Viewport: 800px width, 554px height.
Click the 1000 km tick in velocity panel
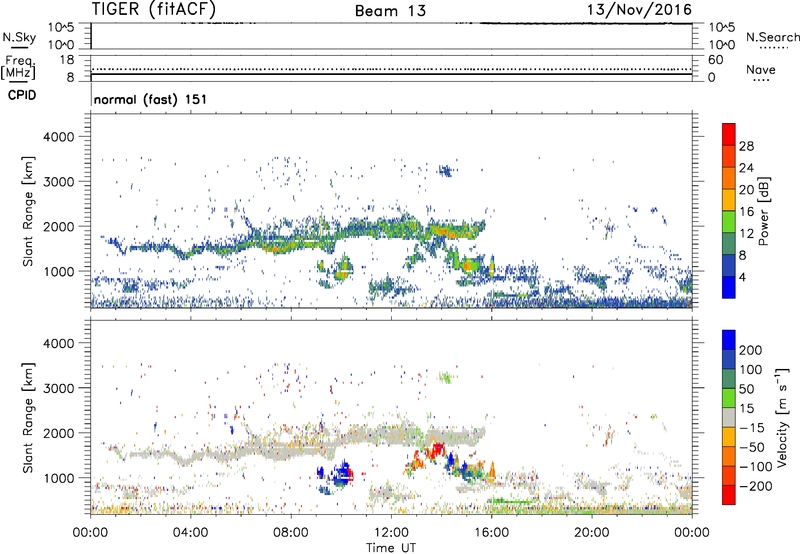click(x=59, y=477)
